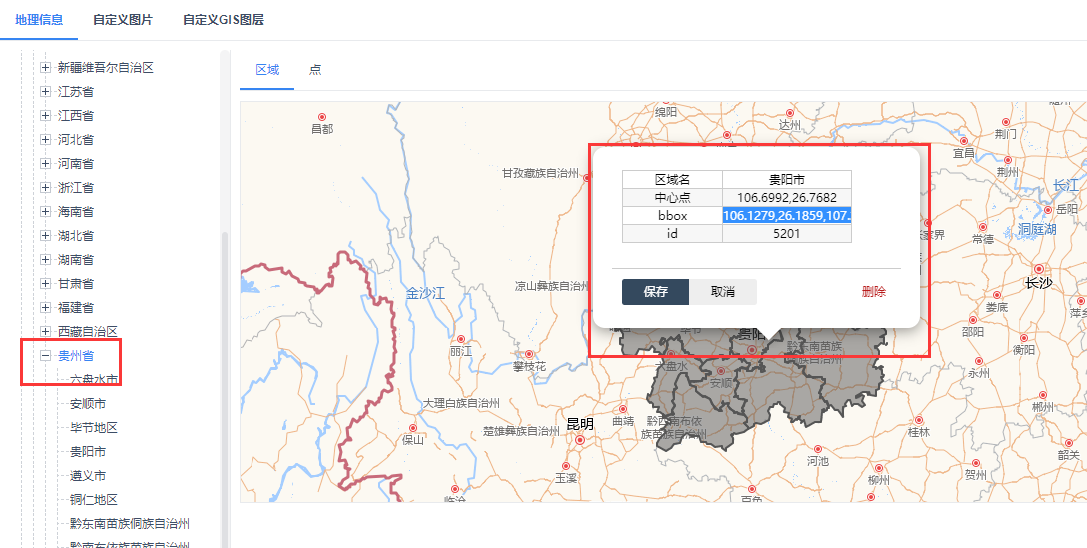The image size is (1087, 548).
Task: Collapse the 贵州省 tree node
Action: tap(46, 355)
